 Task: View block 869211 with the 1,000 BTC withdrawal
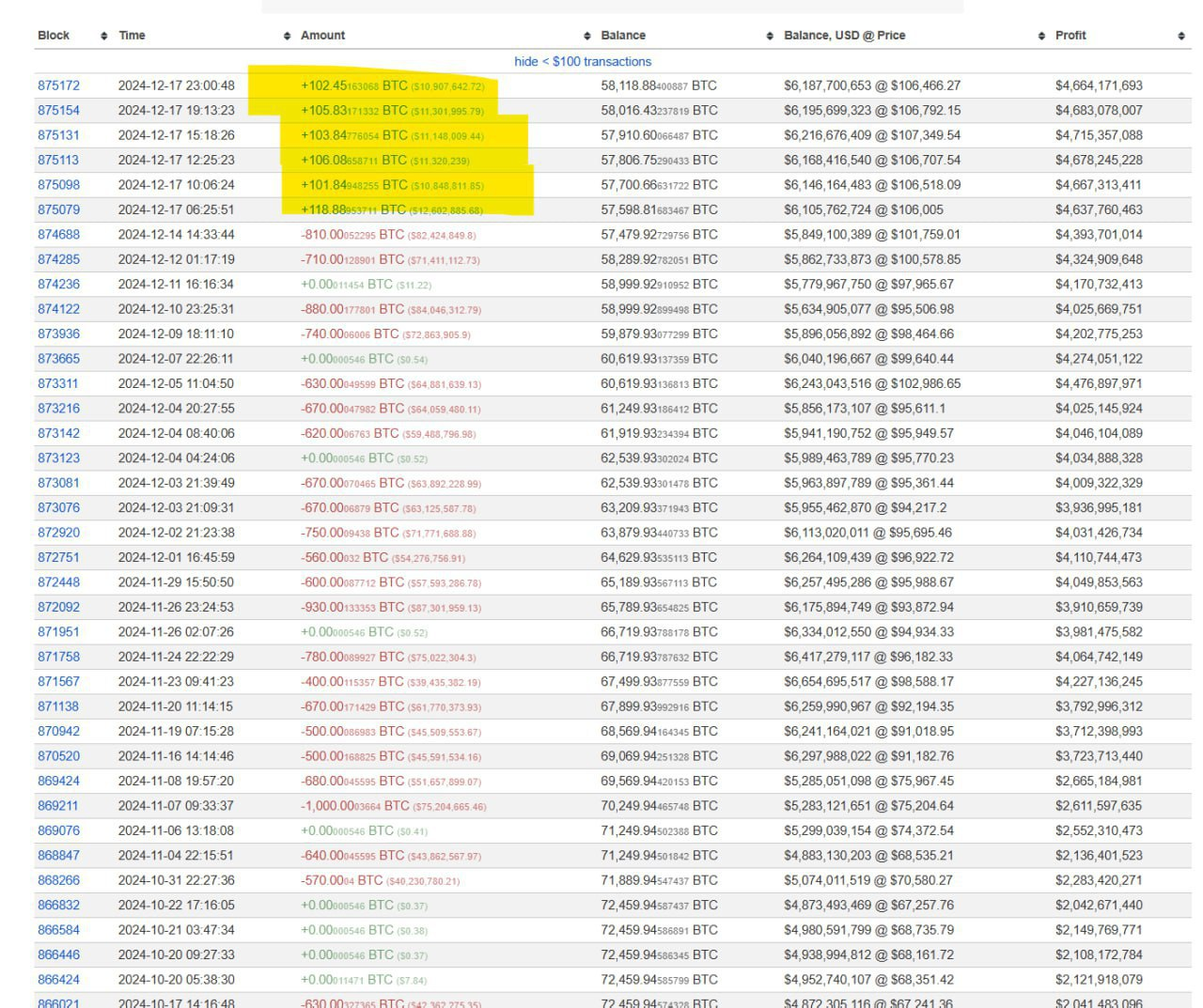(x=58, y=806)
